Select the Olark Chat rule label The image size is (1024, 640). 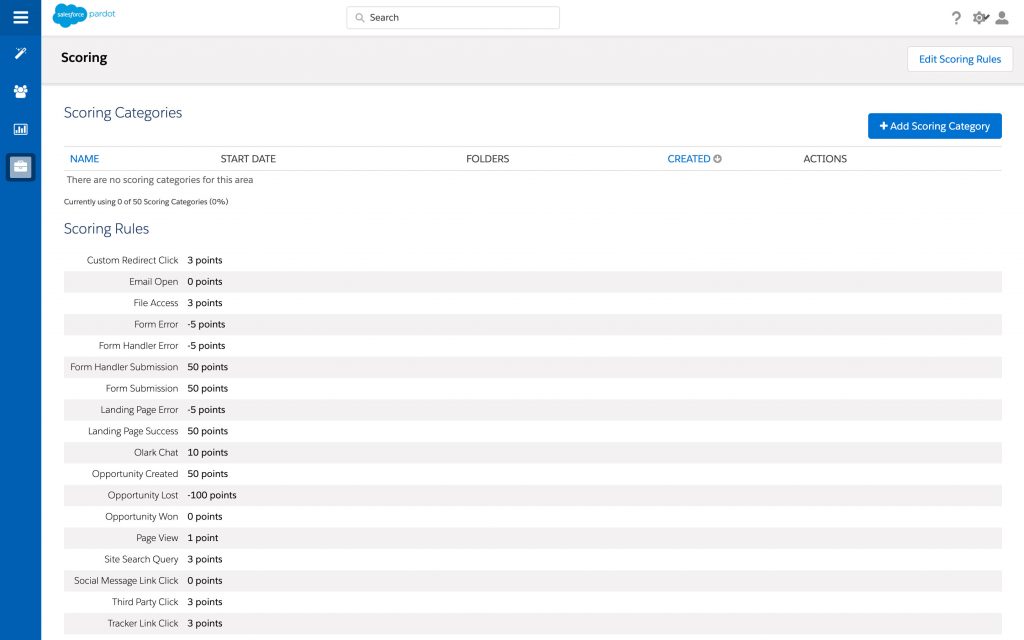click(156, 453)
